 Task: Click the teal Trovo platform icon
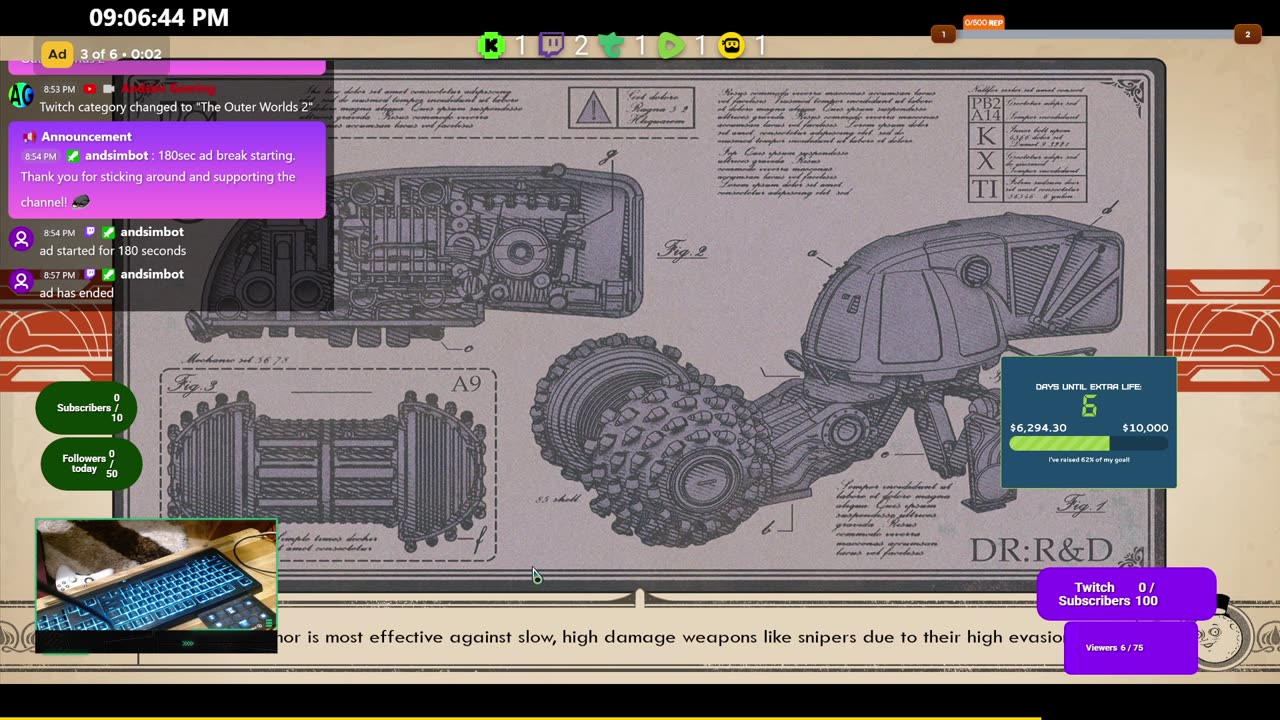coord(611,45)
